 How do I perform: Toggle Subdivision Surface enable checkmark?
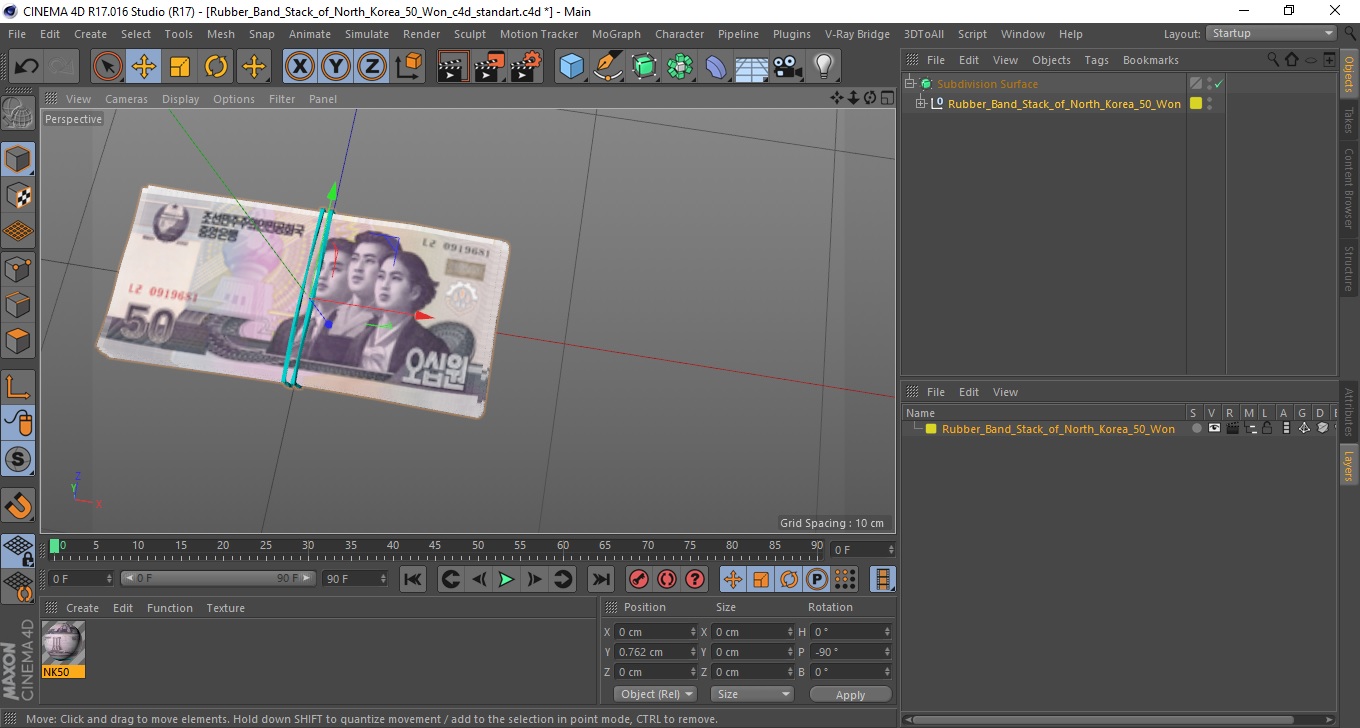click(1218, 84)
